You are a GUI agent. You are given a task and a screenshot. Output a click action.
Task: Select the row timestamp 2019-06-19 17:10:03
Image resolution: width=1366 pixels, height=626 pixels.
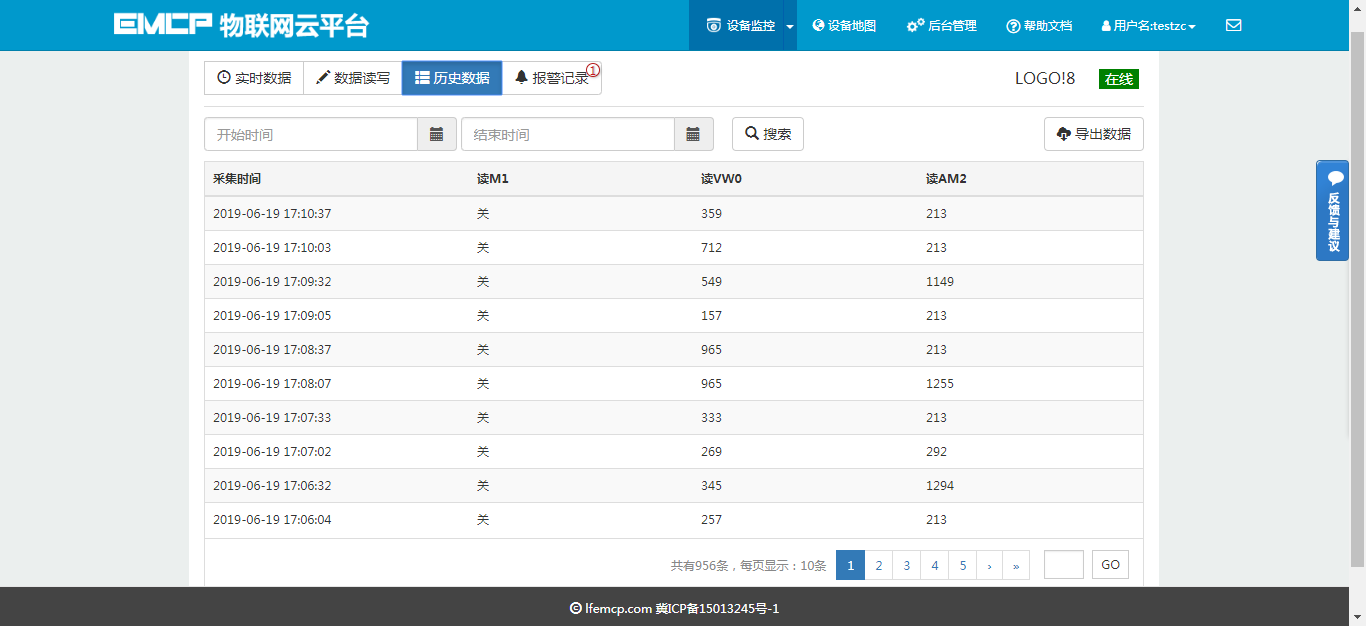[272, 248]
